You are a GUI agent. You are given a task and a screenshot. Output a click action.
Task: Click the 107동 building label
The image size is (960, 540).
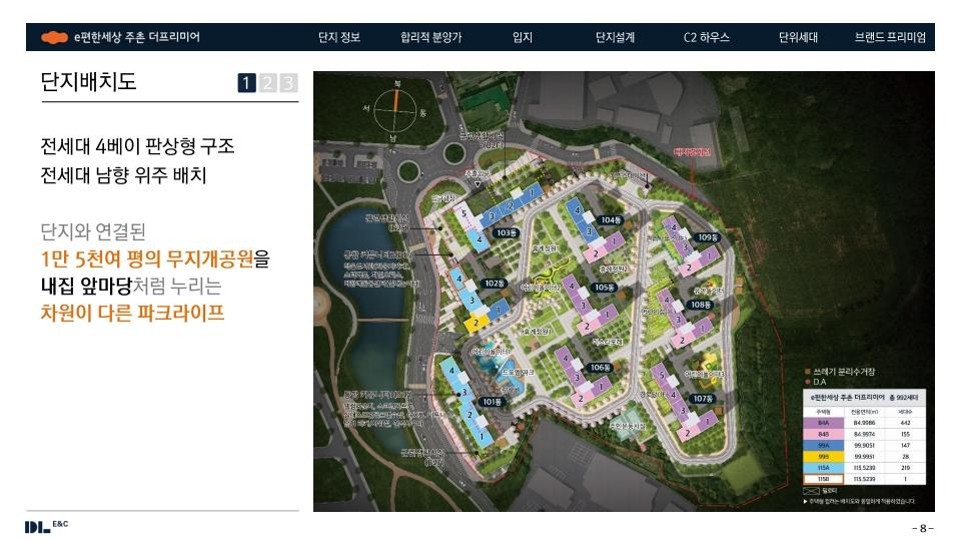click(702, 399)
